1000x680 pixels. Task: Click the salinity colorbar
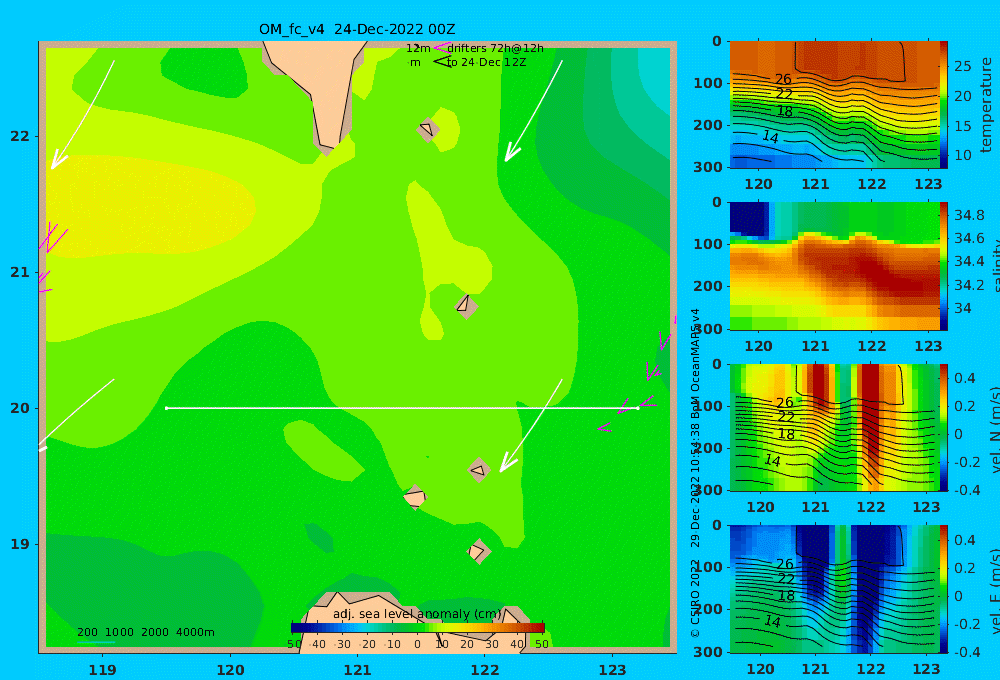coord(944,266)
